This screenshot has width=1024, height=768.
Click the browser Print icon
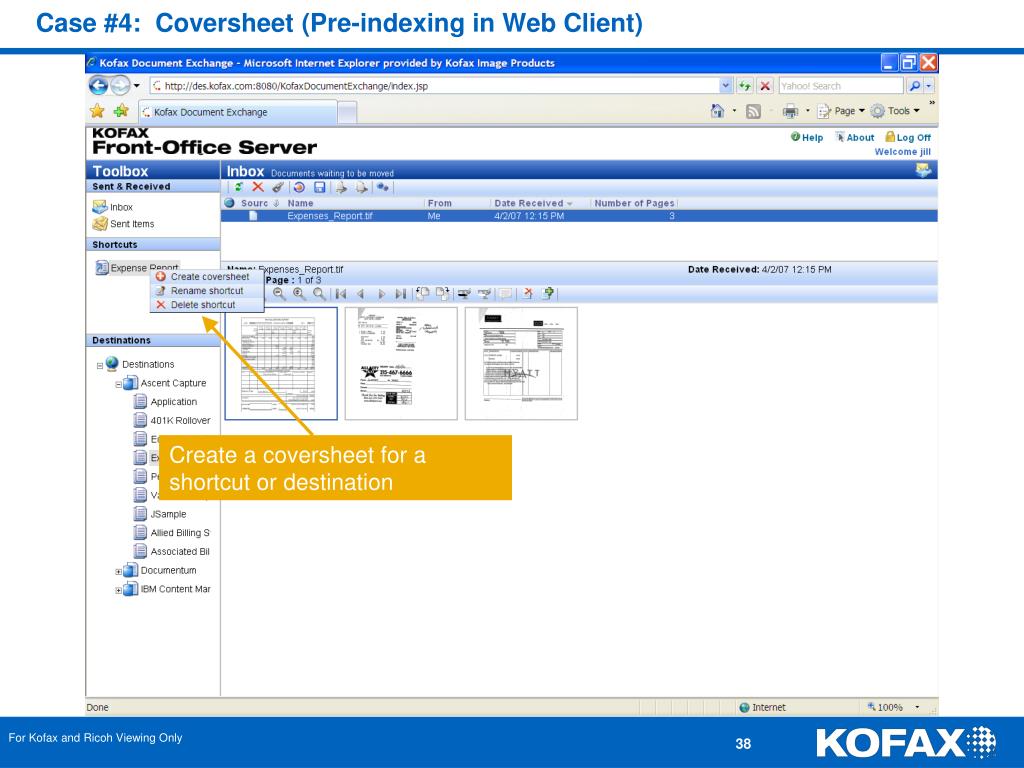click(790, 112)
